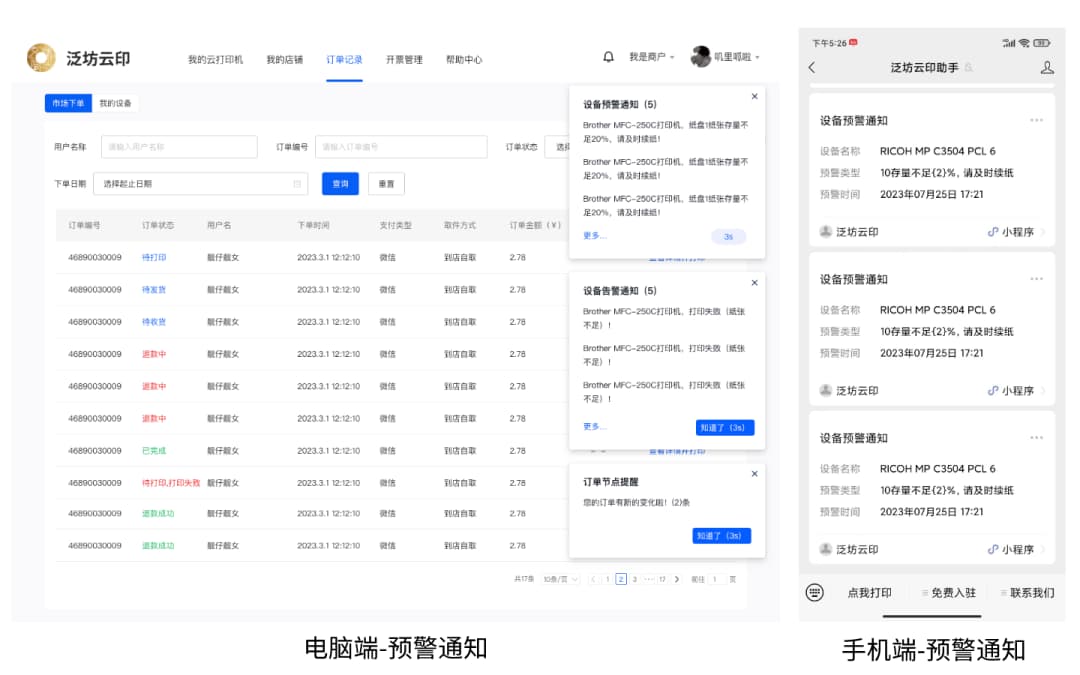Tap the 泛坊云印助手 mobile title
Screen dimensions: 1080x675
tap(924, 68)
